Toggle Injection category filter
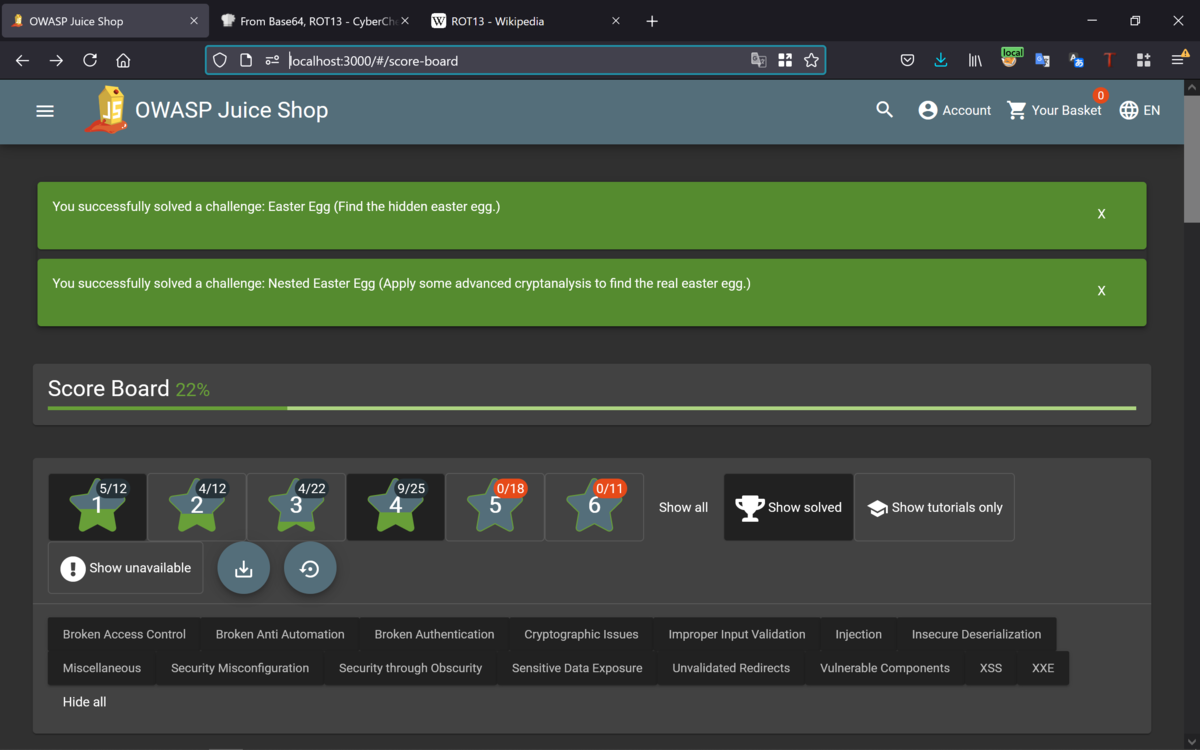Viewport: 1200px width, 750px height. [859, 634]
